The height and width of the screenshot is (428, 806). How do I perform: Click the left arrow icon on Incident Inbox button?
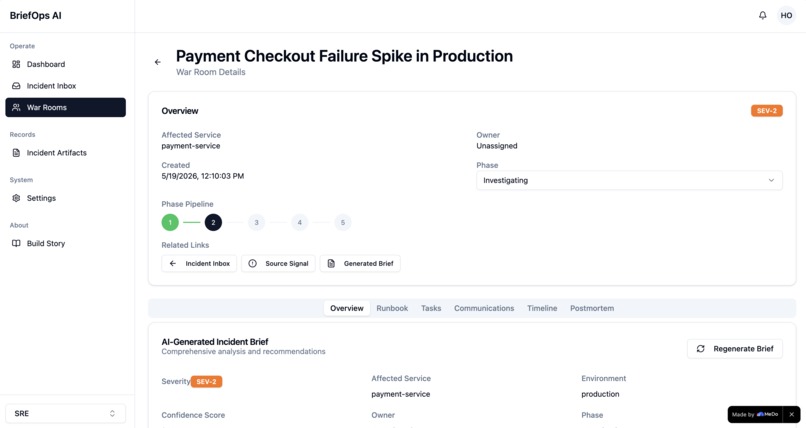point(173,264)
